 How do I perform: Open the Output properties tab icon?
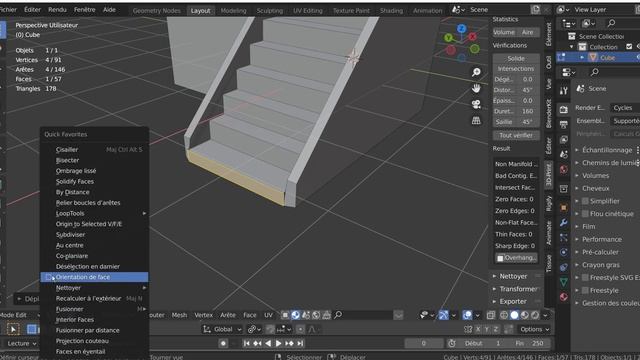coord(564,124)
